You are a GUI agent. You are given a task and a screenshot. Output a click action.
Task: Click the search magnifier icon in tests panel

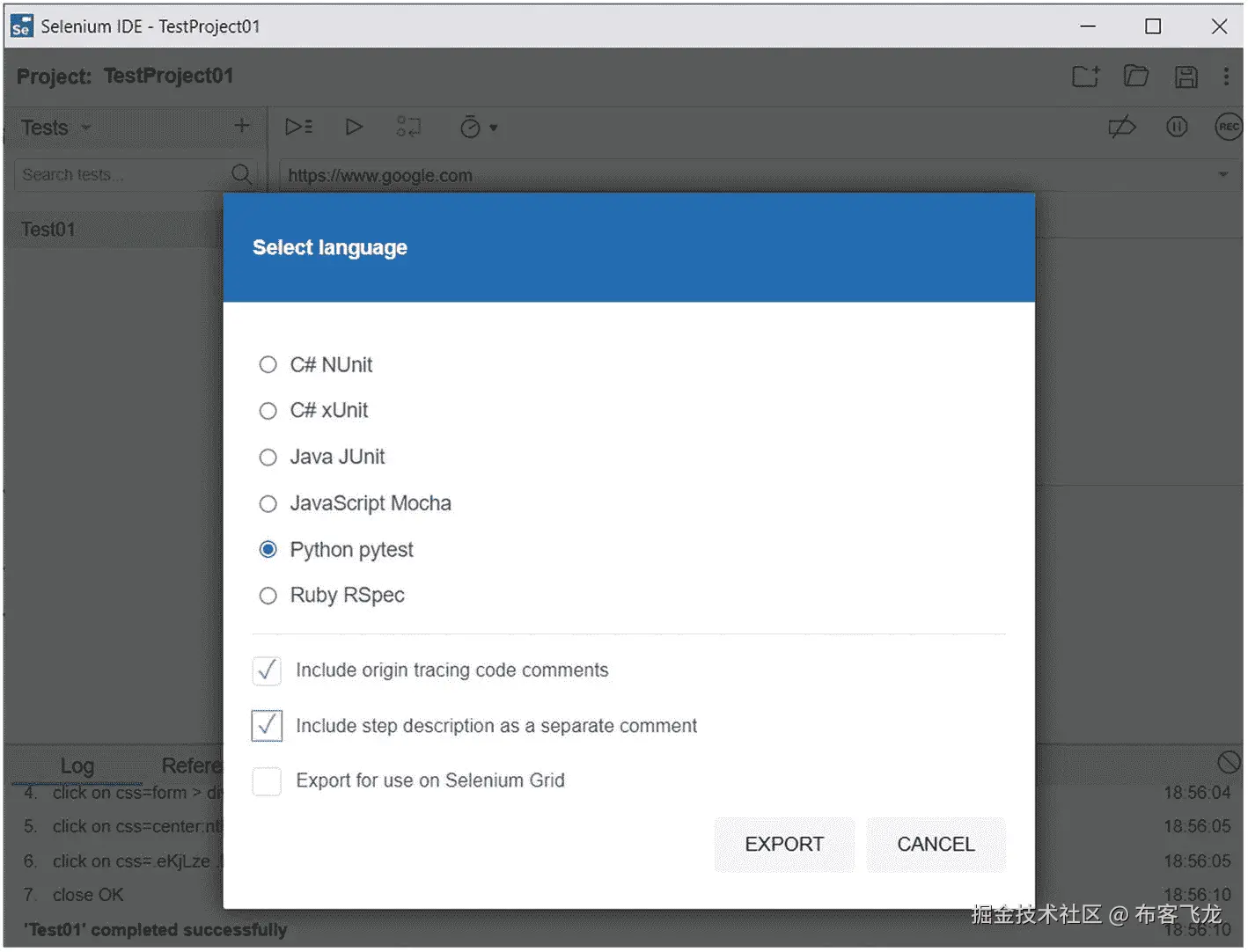241,174
